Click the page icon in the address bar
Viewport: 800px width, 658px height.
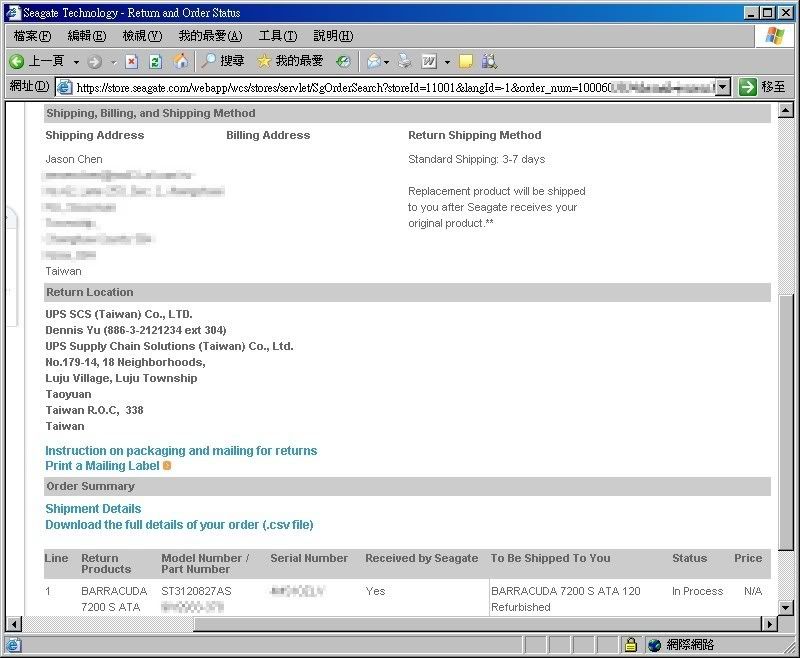[65, 87]
